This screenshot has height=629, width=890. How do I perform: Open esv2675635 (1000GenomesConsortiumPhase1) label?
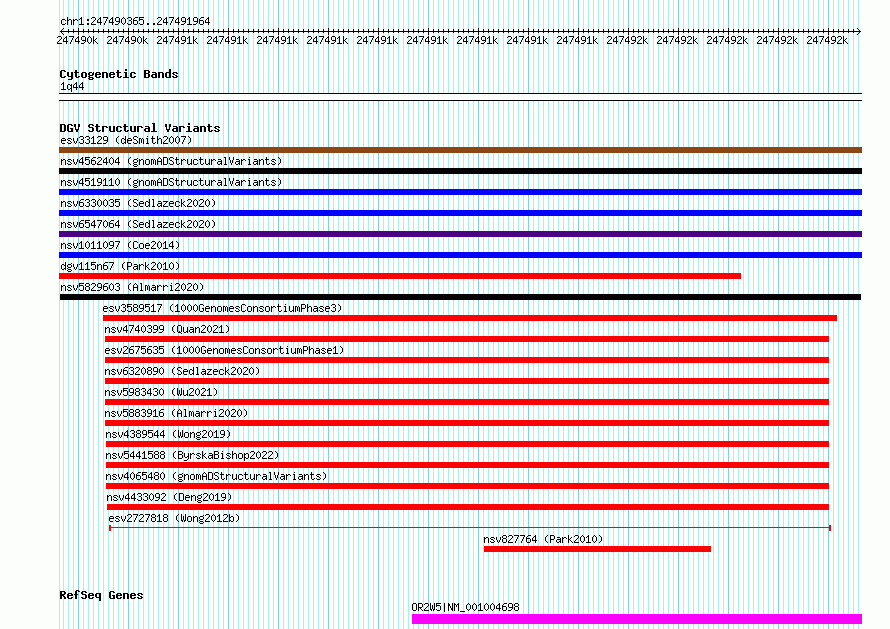[x=224, y=350]
